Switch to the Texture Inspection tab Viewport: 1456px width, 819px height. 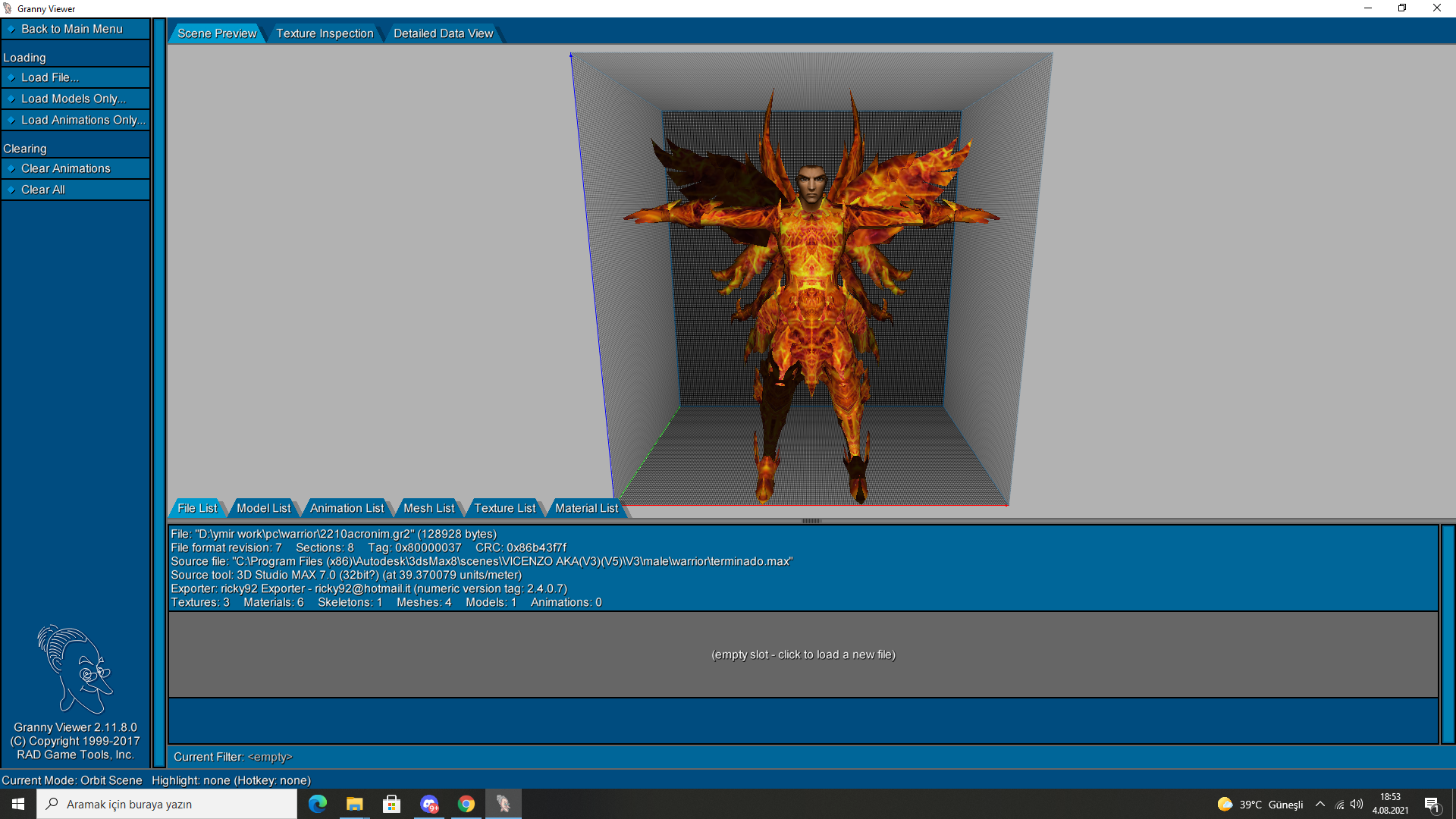point(325,33)
